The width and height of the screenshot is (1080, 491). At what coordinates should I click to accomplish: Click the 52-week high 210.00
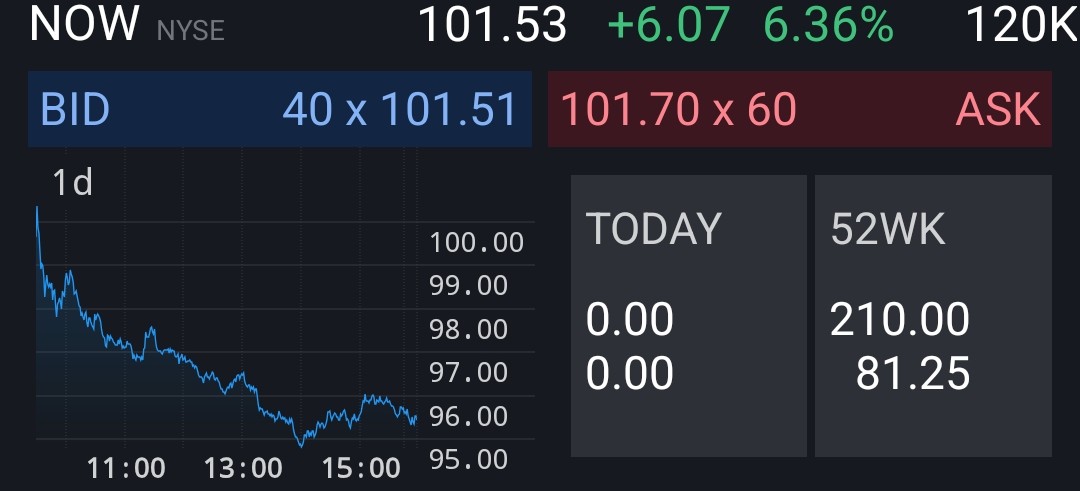[900, 320]
